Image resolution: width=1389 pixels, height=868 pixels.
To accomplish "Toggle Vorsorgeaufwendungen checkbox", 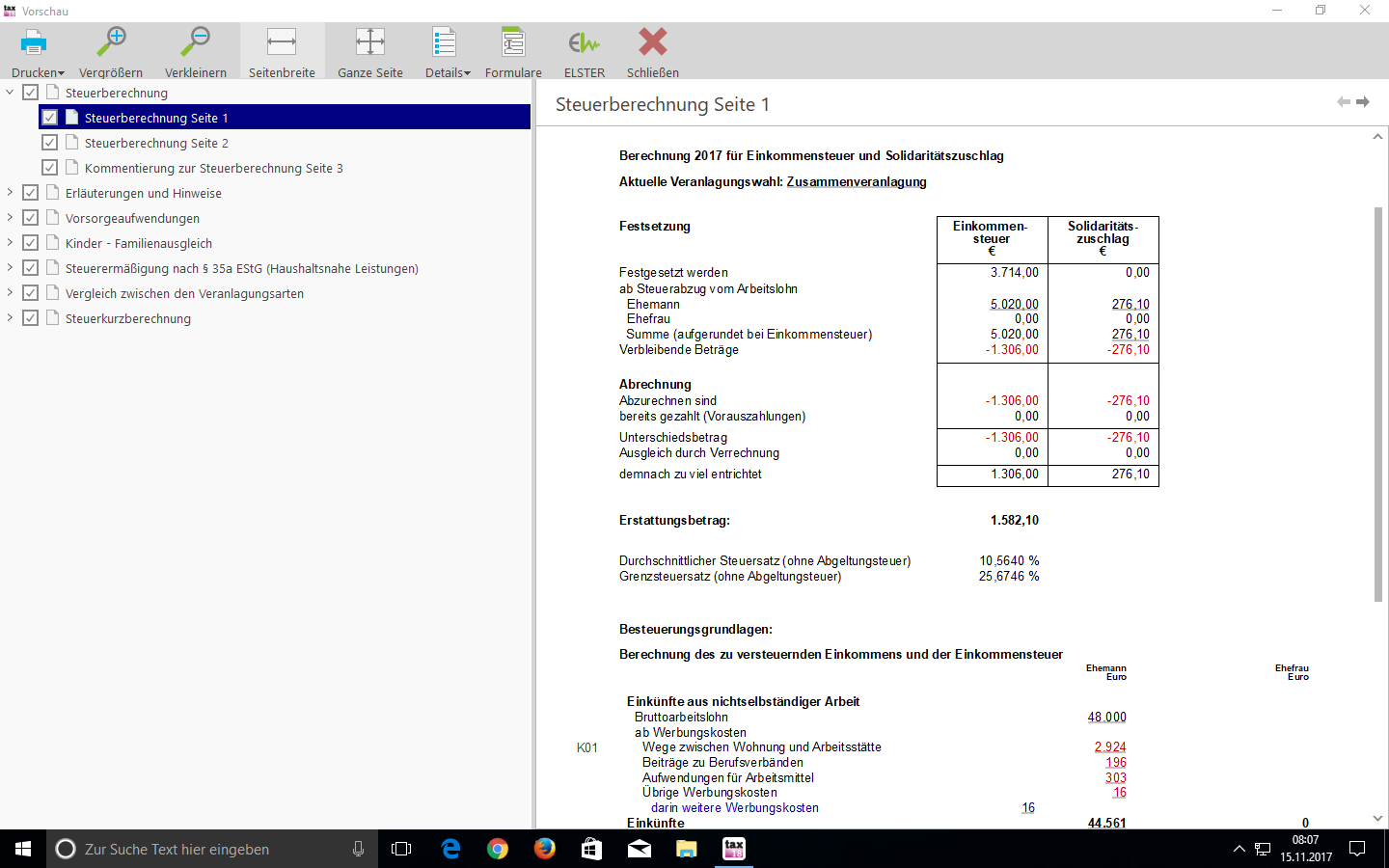I will click(x=31, y=218).
